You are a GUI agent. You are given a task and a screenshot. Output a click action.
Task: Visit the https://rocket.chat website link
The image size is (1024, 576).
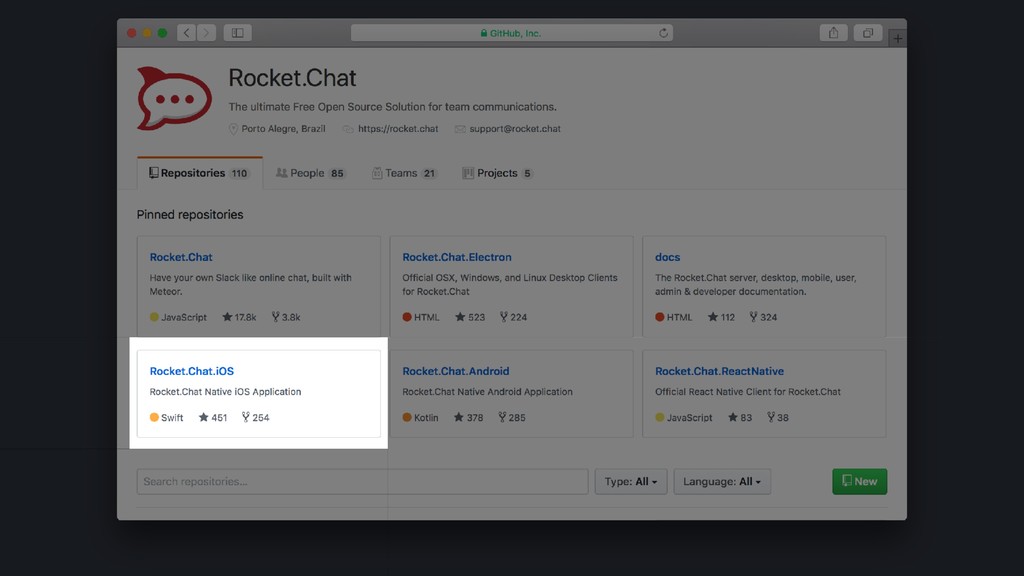pyautogui.click(x=398, y=129)
